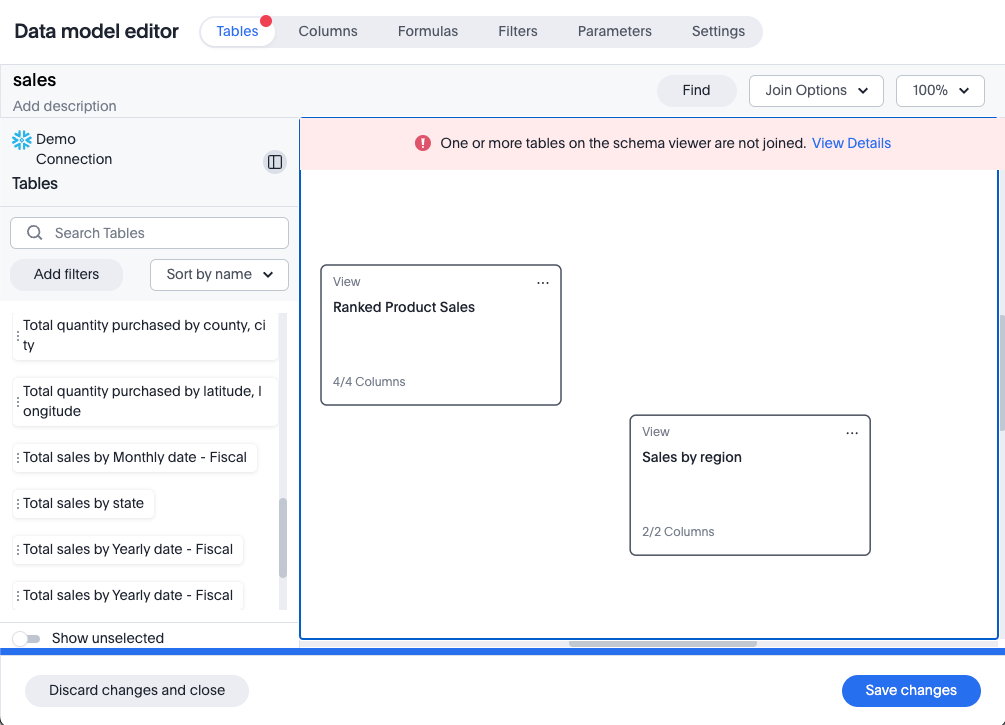
Task: Click Discard changes and close
Action: point(137,690)
